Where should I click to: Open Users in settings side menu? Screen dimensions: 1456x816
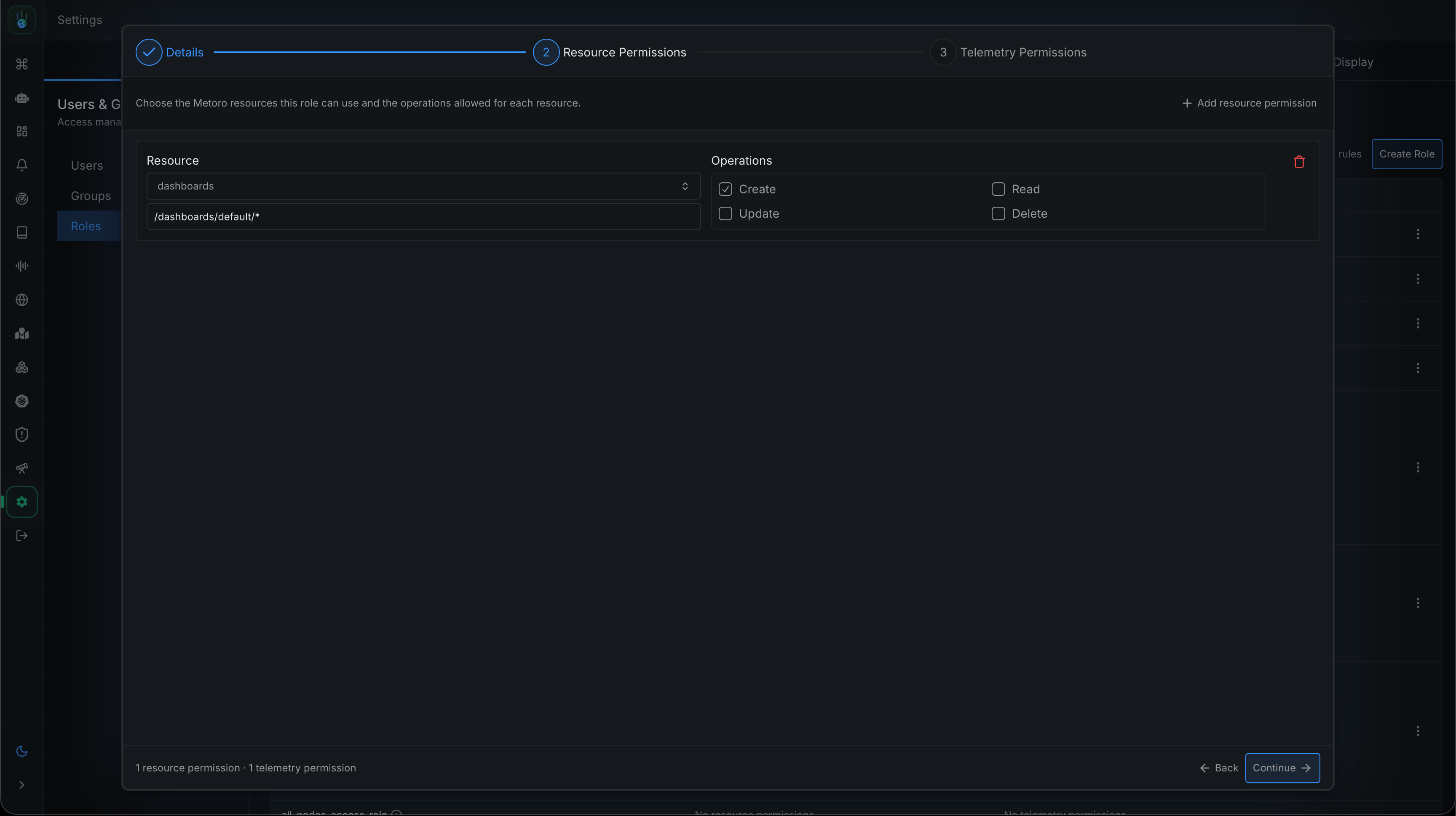click(x=86, y=166)
